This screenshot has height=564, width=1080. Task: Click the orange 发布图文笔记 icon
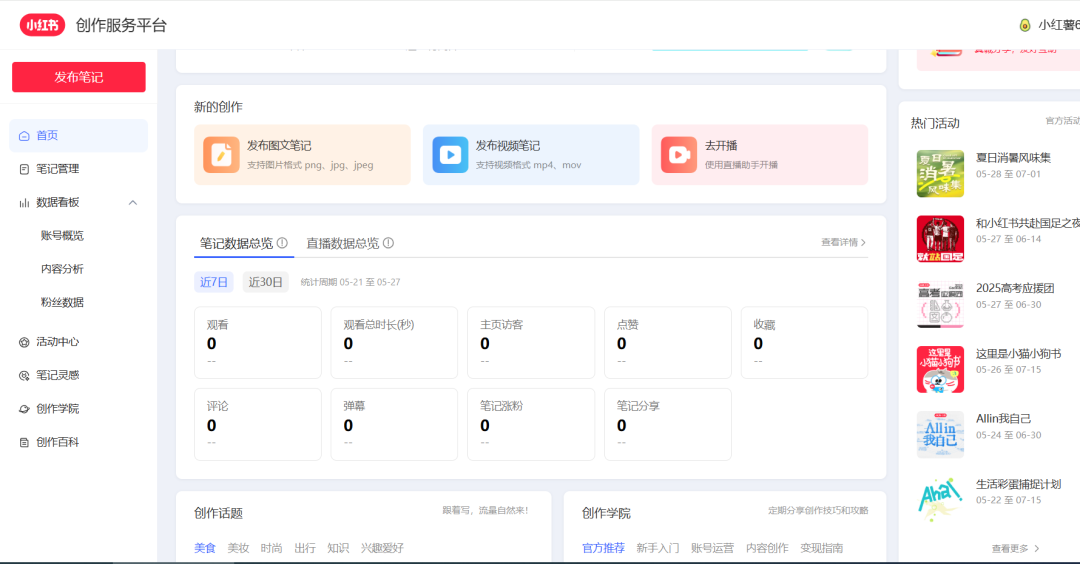[221, 154]
